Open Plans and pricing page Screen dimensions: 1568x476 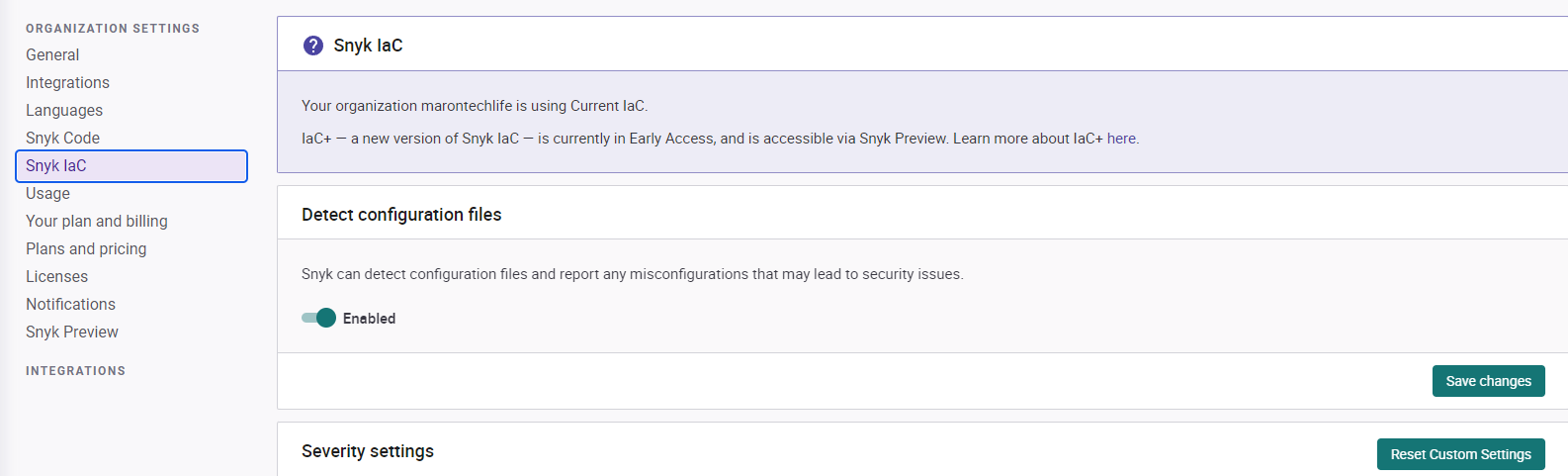pyautogui.click(x=86, y=249)
